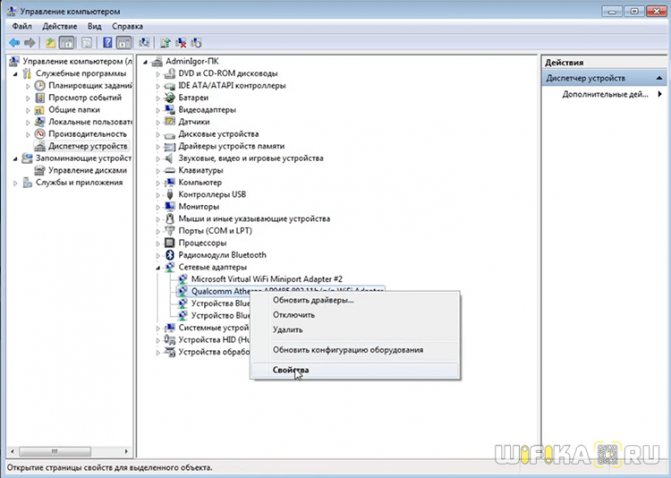
Task: Collapse the Диспетчер устройств actions section arrow
Action: coord(659,79)
